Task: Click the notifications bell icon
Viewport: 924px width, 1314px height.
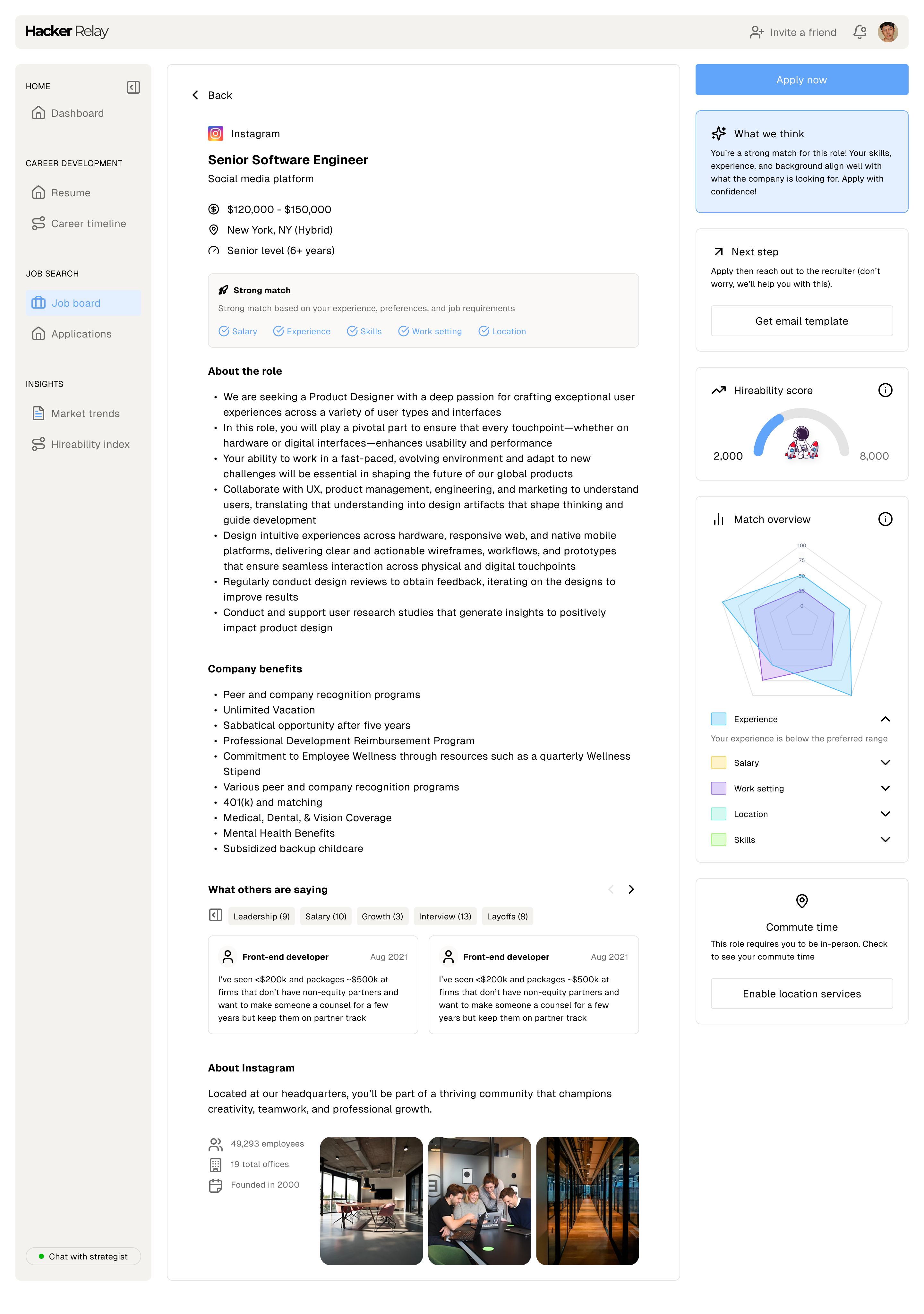Action: tap(859, 32)
